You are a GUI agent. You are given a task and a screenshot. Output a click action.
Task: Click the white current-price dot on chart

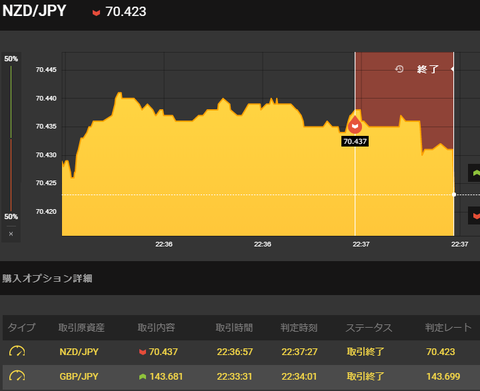point(454,194)
